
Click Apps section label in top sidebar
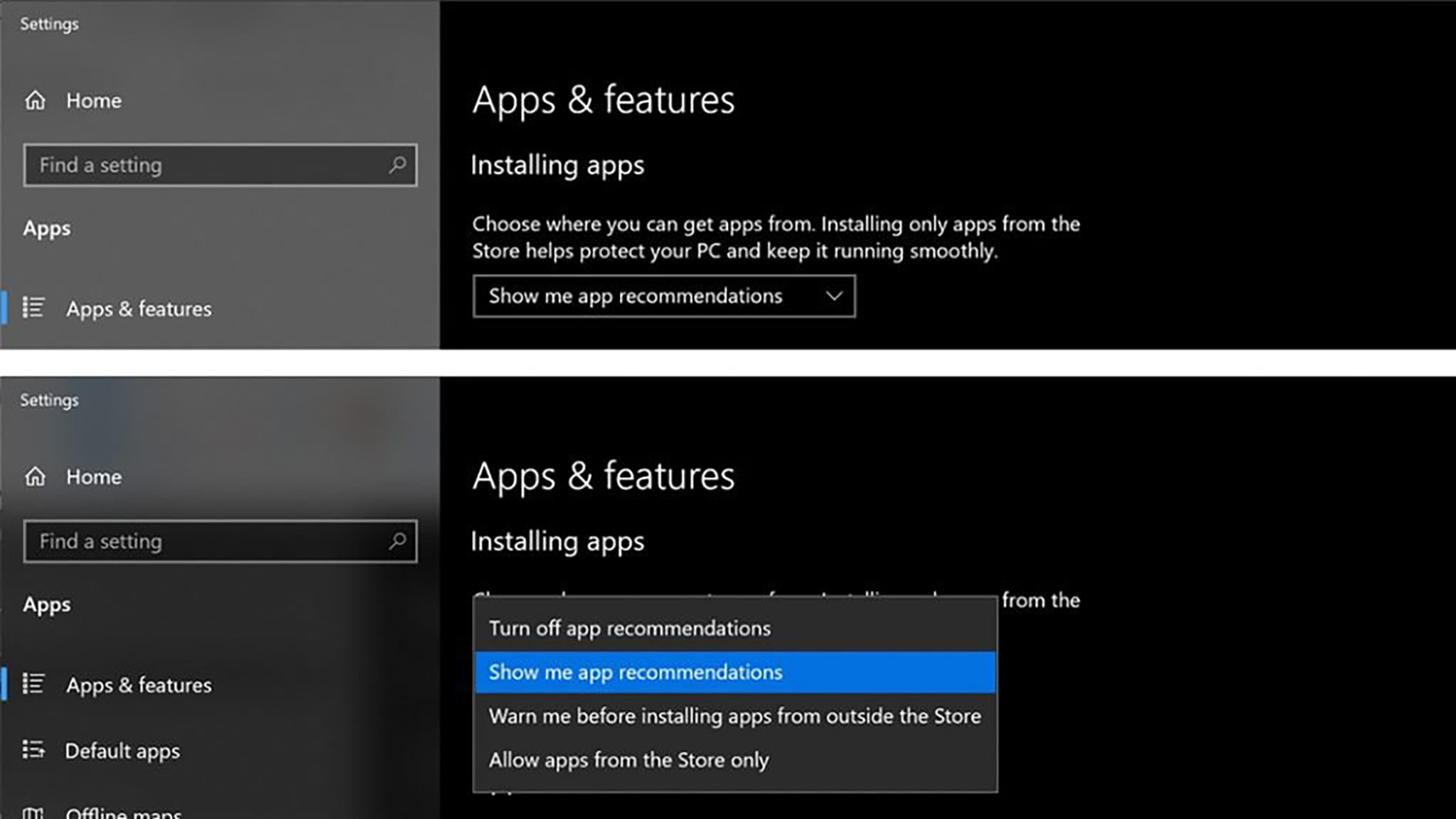[46, 228]
